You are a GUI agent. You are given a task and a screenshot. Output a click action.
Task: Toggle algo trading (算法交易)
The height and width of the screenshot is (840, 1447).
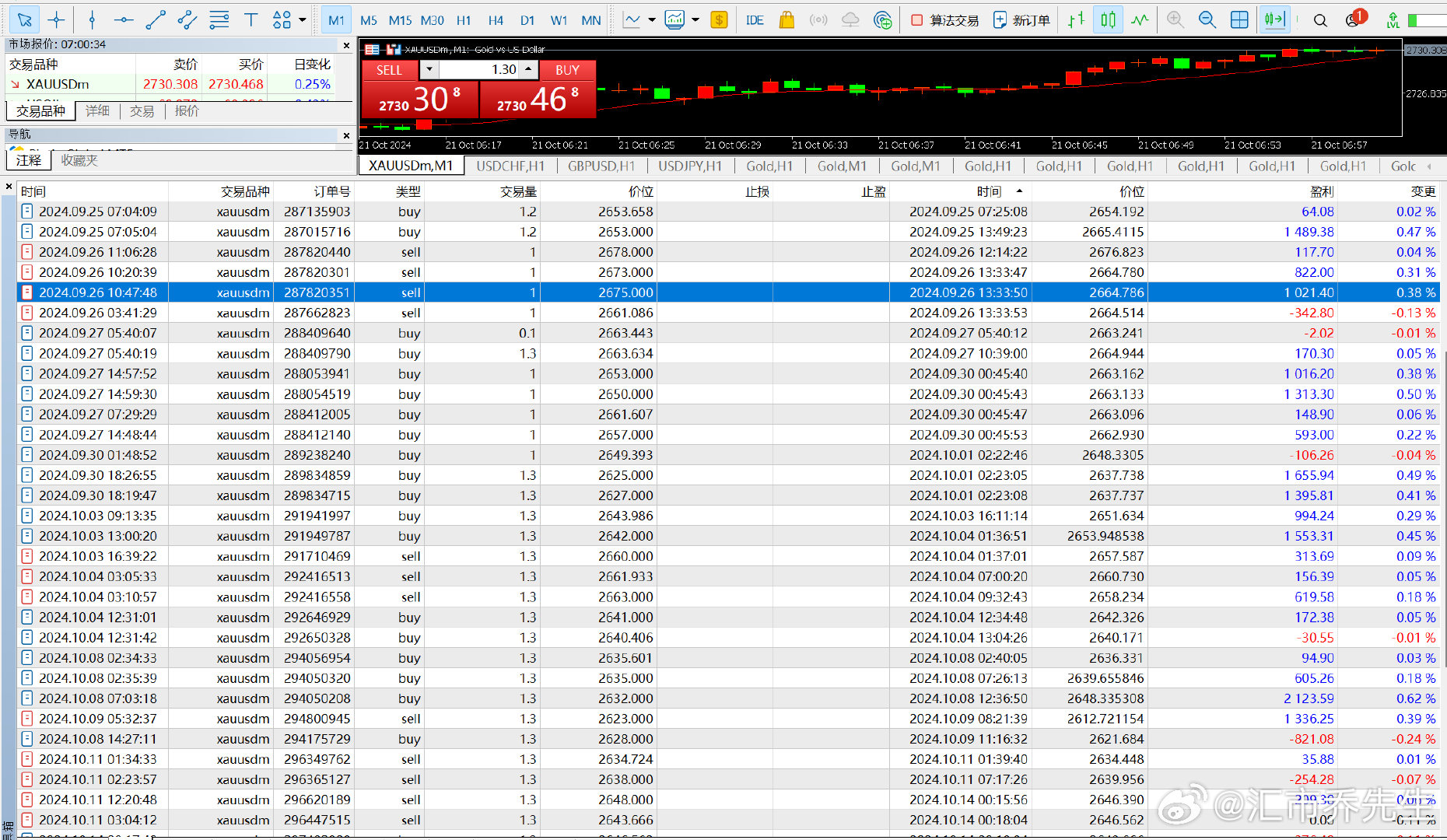944,20
